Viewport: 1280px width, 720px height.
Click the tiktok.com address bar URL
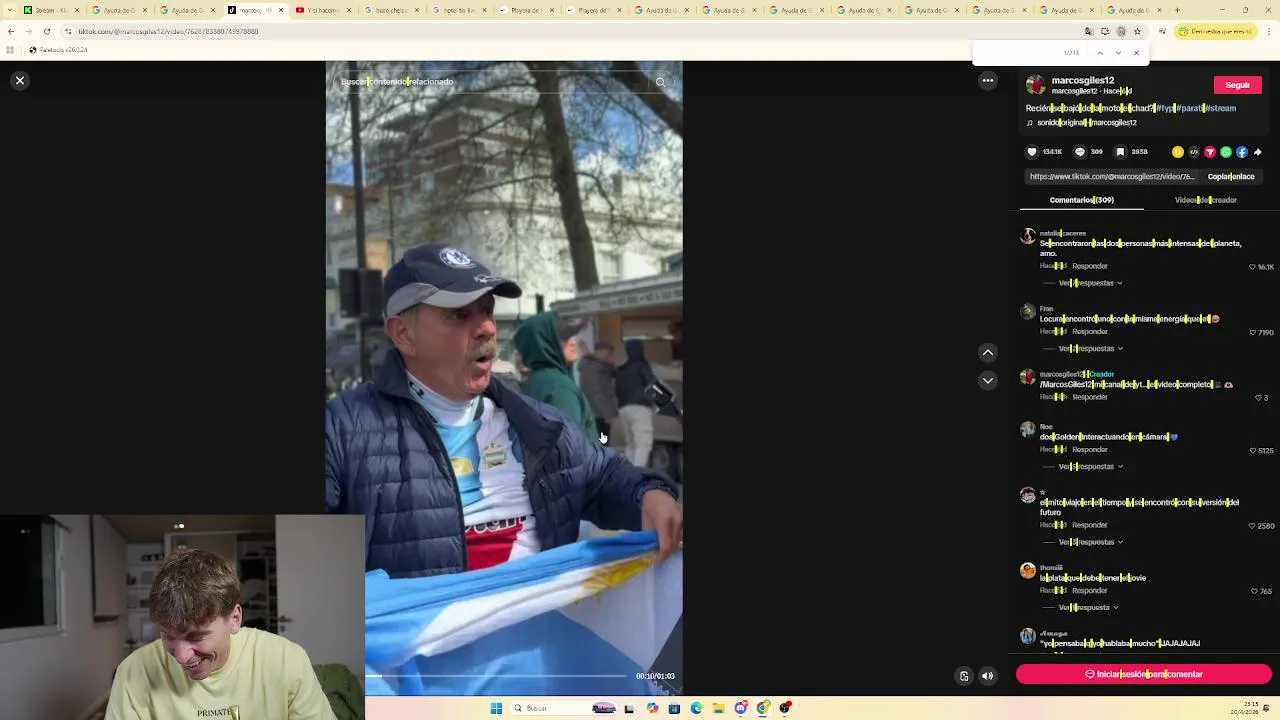(168, 32)
